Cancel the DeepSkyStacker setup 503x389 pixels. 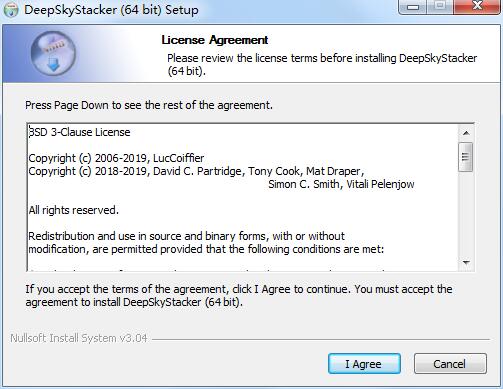point(450,364)
